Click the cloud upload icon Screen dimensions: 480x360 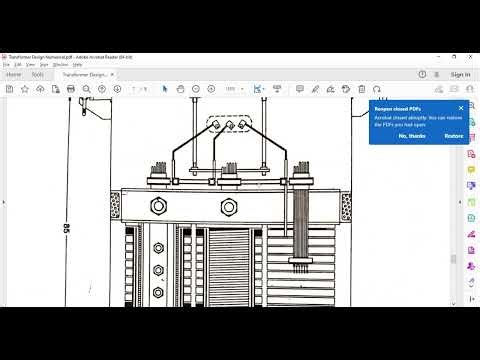click(x=40, y=89)
